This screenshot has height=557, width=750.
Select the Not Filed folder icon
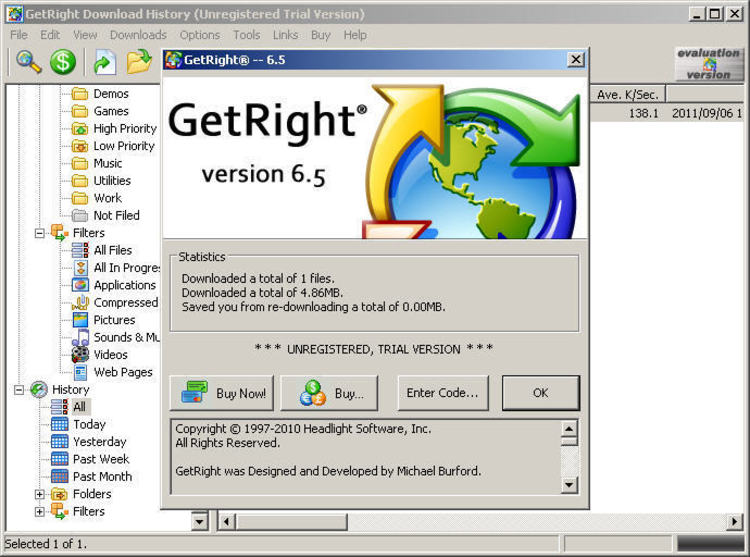tap(80, 216)
